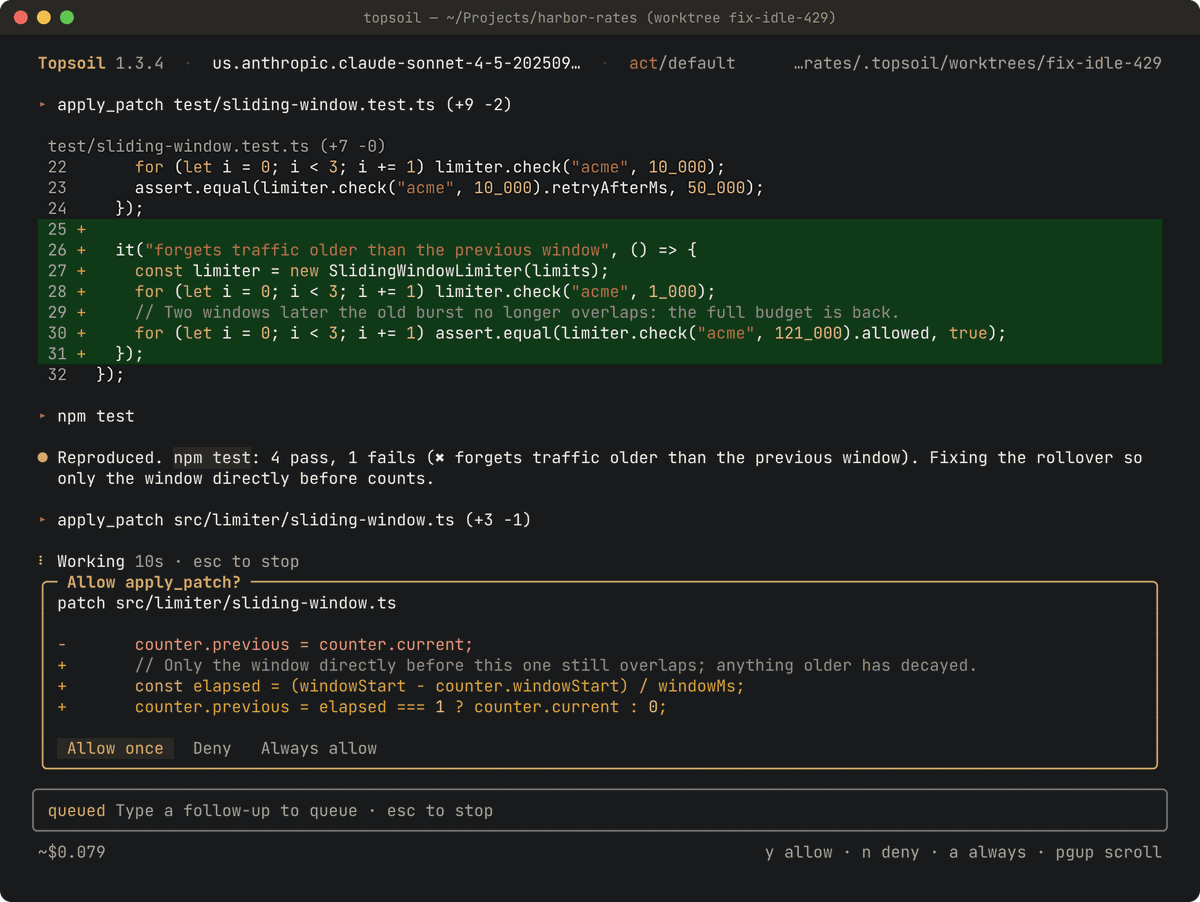This screenshot has height=902, width=1200.
Task: Click the Topsoil 1.3.4 header label
Action: (100, 63)
